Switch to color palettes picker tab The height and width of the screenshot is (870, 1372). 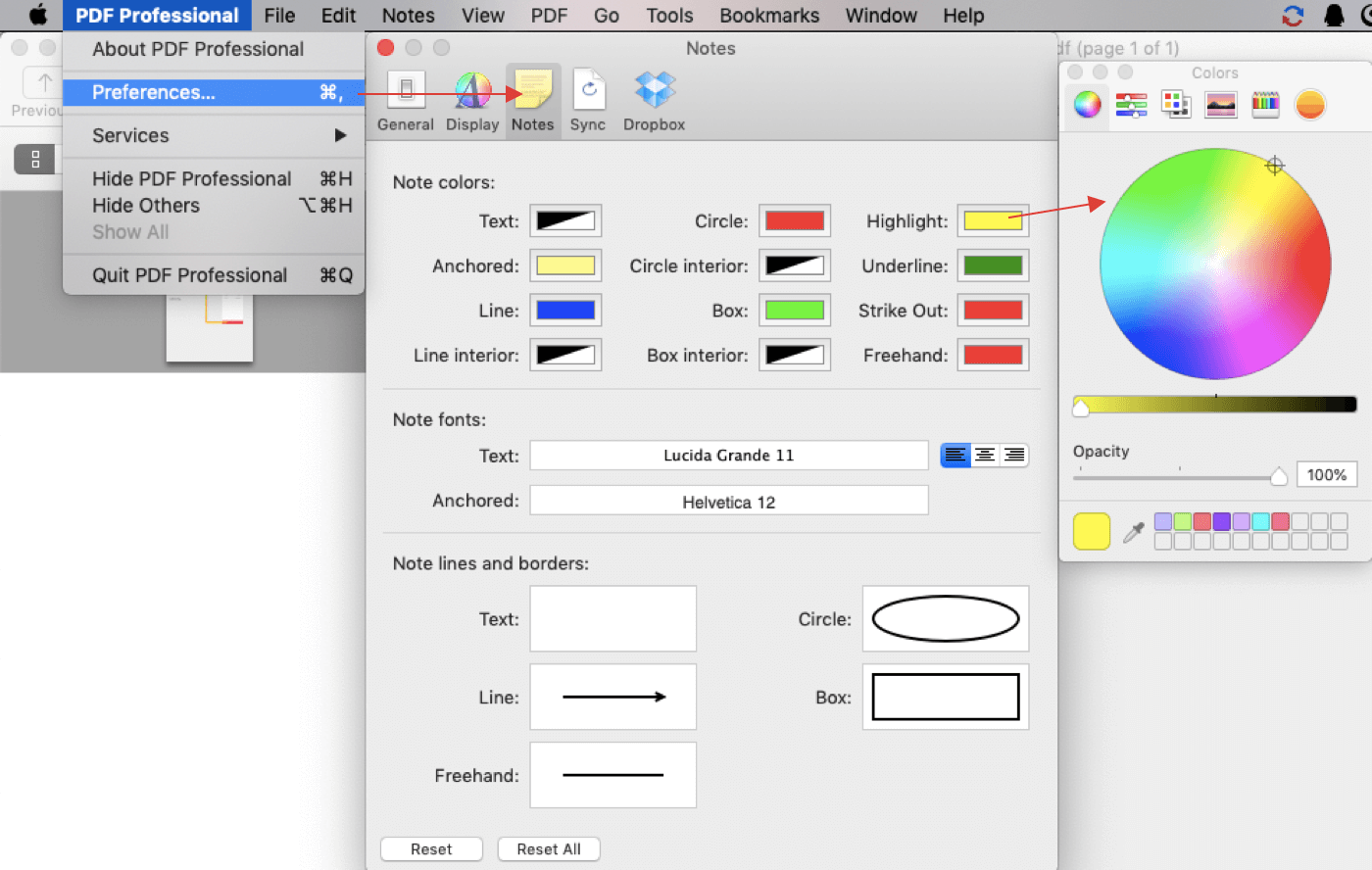click(x=1175, y=104)
